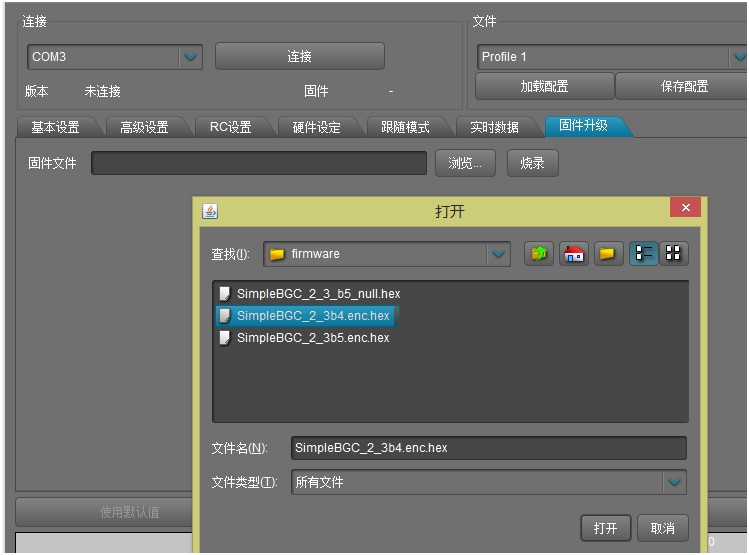Click the COM3 port text
This screenshot has height=555, width=749.
49,57
